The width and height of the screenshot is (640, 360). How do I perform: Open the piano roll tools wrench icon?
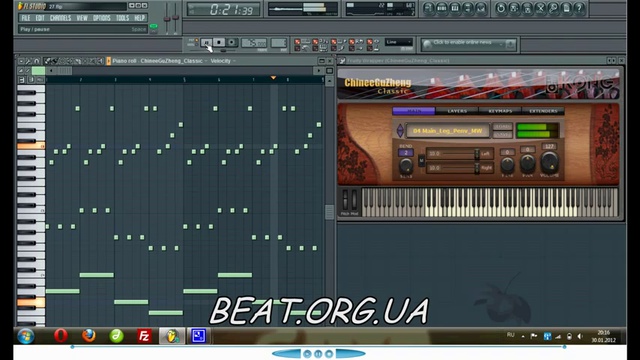(x=29, y=61)
